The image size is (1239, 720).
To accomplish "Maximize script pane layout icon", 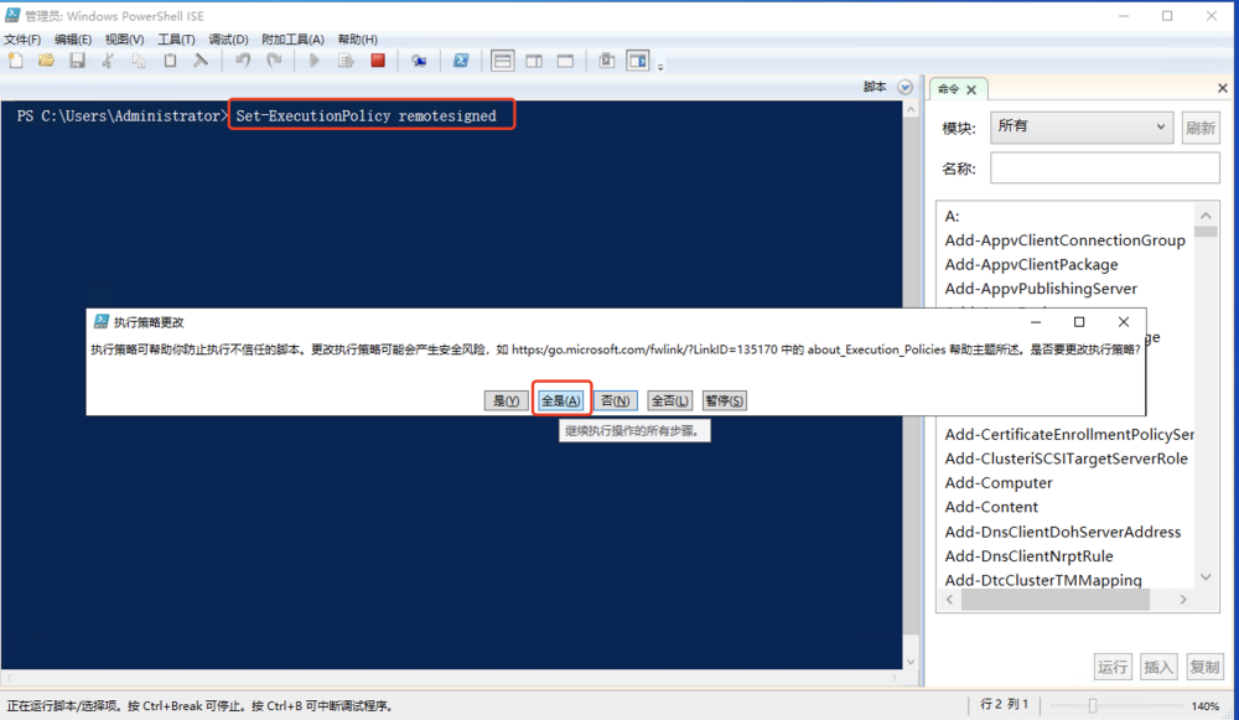I will pos(565,61).
